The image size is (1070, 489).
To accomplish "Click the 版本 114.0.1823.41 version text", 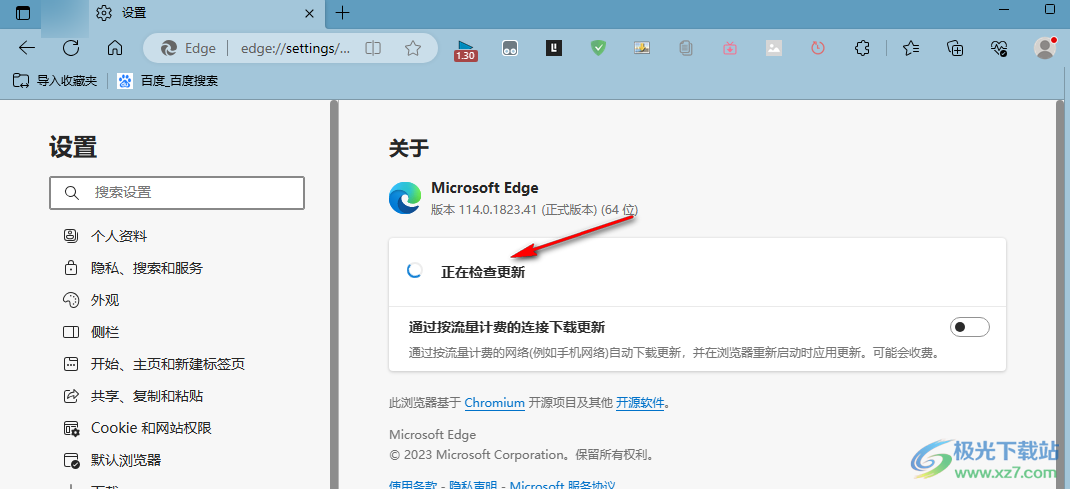I will [535, 210].
